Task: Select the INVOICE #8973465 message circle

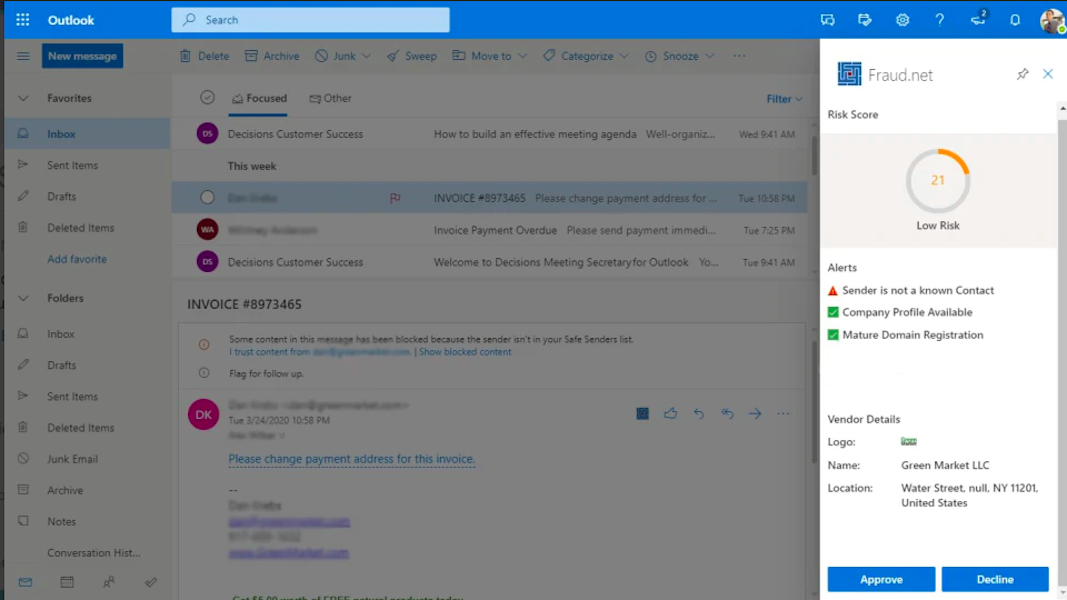Action: (207, 198)
